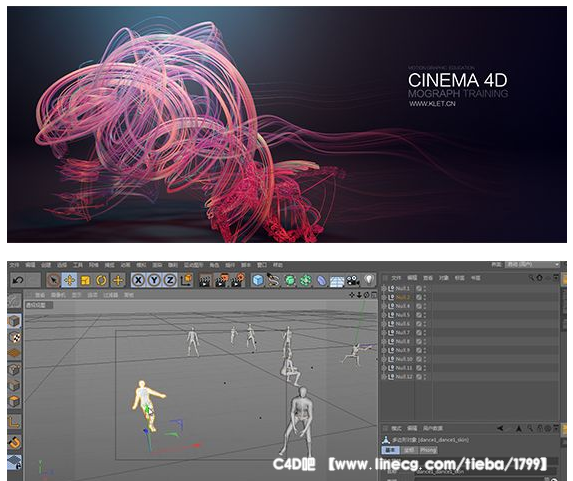Click the Undo arrow in the toolbar
573x481 pixels.
pos(18,280)
